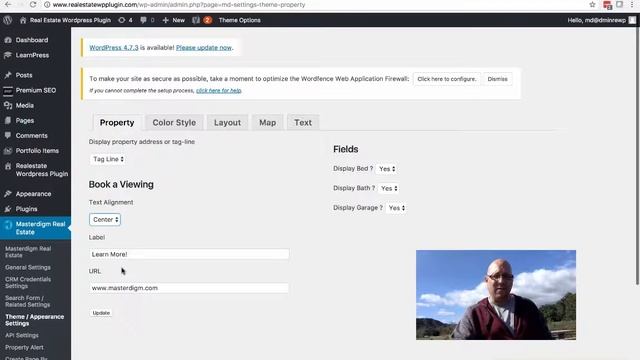
Task: Click the page vertical scrollbar
Action: pyautogui.click(x=637, y=155)
